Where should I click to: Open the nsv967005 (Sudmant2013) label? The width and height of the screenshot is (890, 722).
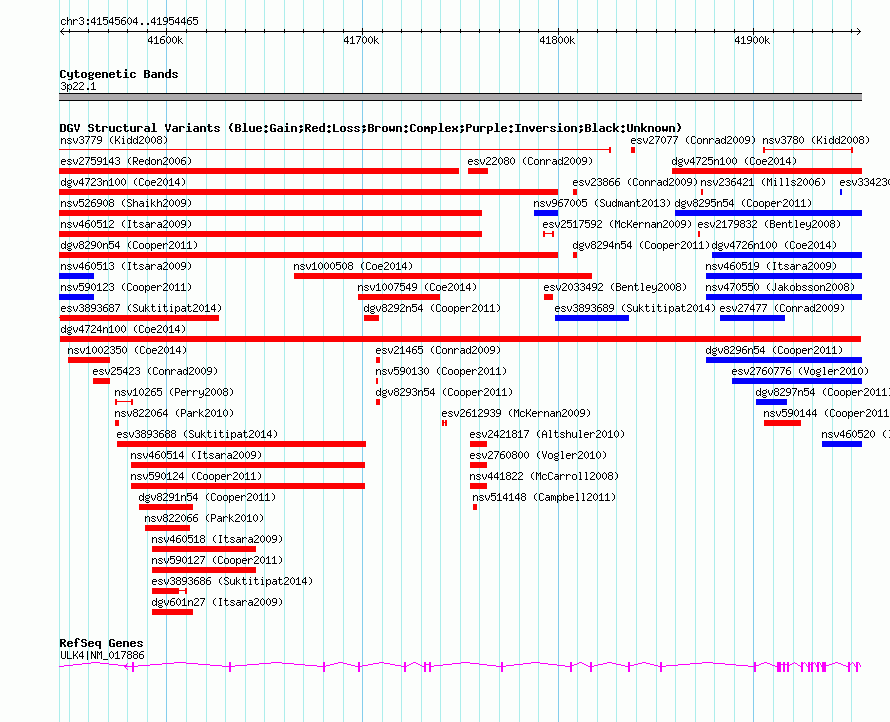pyautogui.click(x=602, y=203)
